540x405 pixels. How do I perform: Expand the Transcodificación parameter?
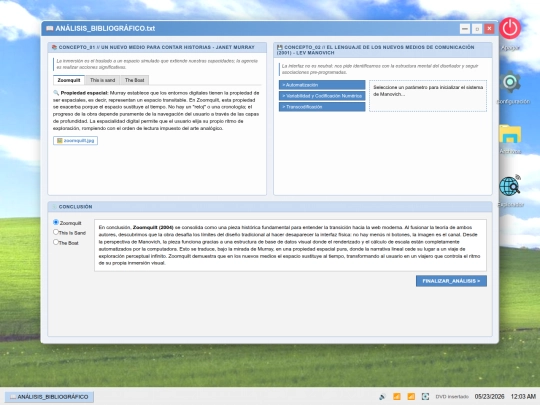(322, 107)
